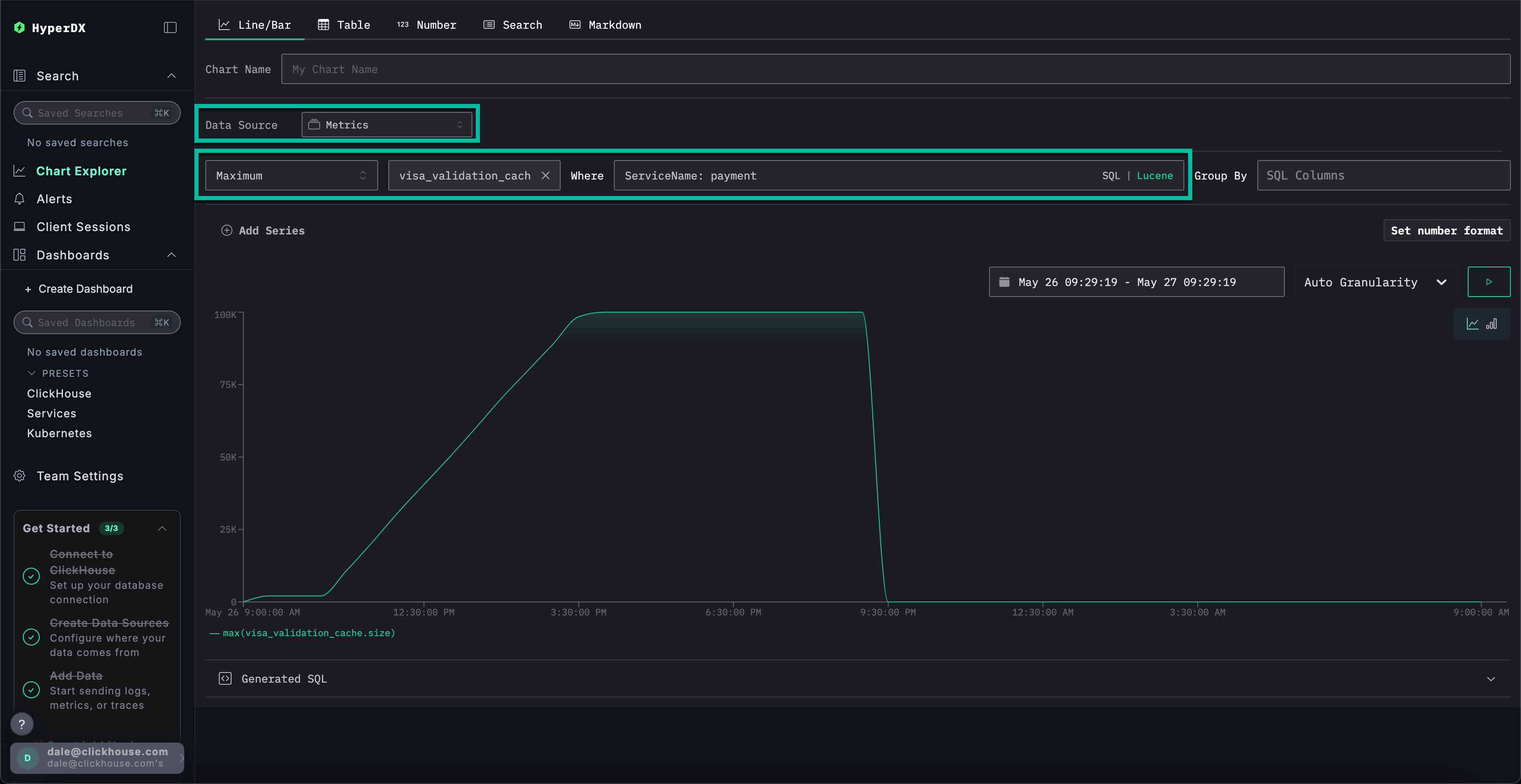Switch to bar chart display icon
This screenshot has width=1521, height=784.
coord(1491,324)
